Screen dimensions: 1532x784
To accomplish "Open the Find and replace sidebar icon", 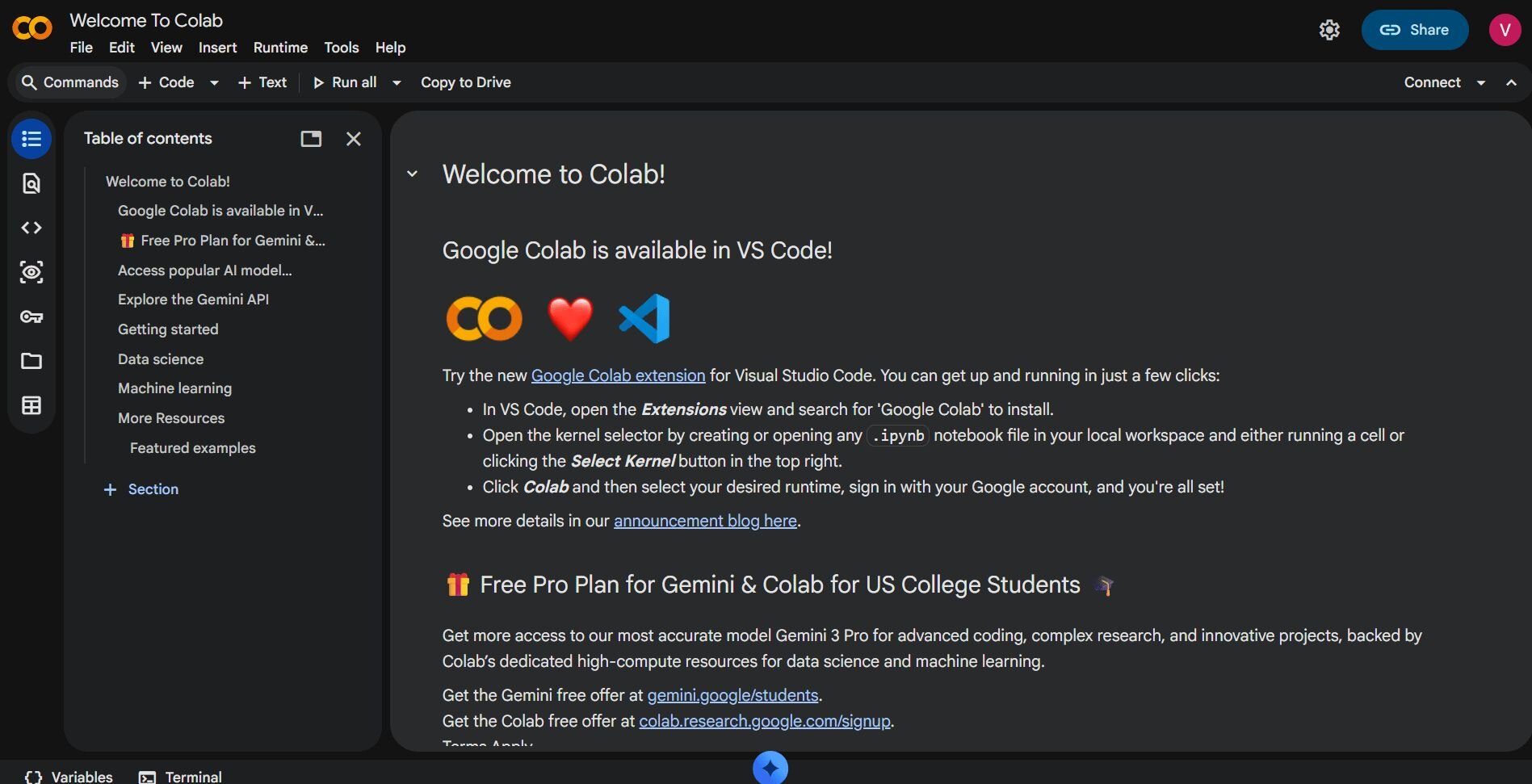I will pyautogui.click(x=31, y=184).
